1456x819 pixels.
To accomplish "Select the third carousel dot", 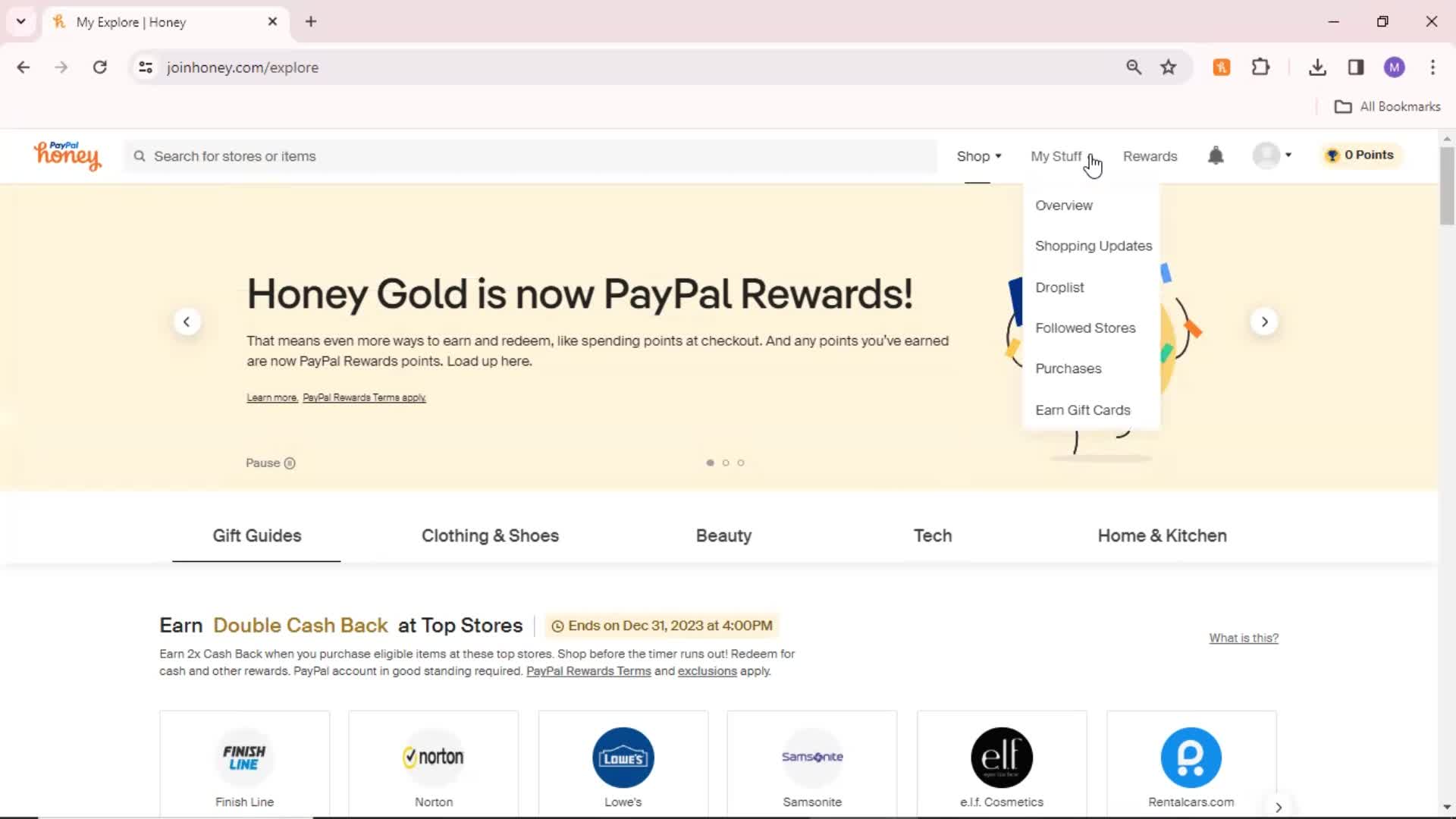I will 741,463.
